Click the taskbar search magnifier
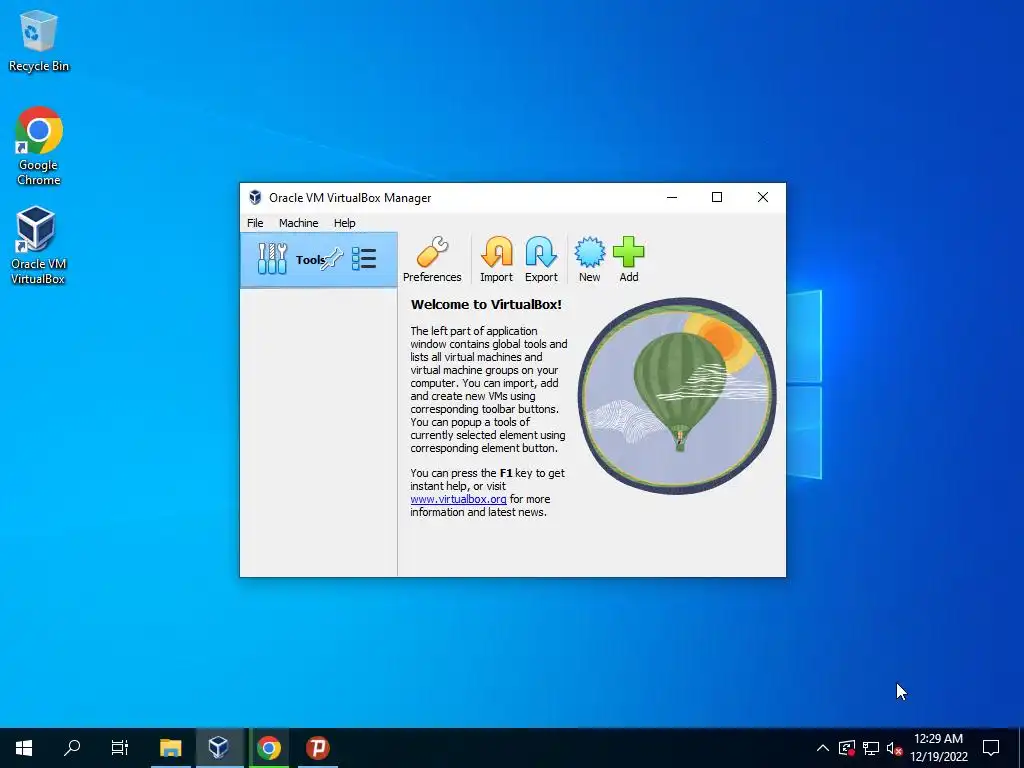The image size is (1024, 768). [72, 748]
